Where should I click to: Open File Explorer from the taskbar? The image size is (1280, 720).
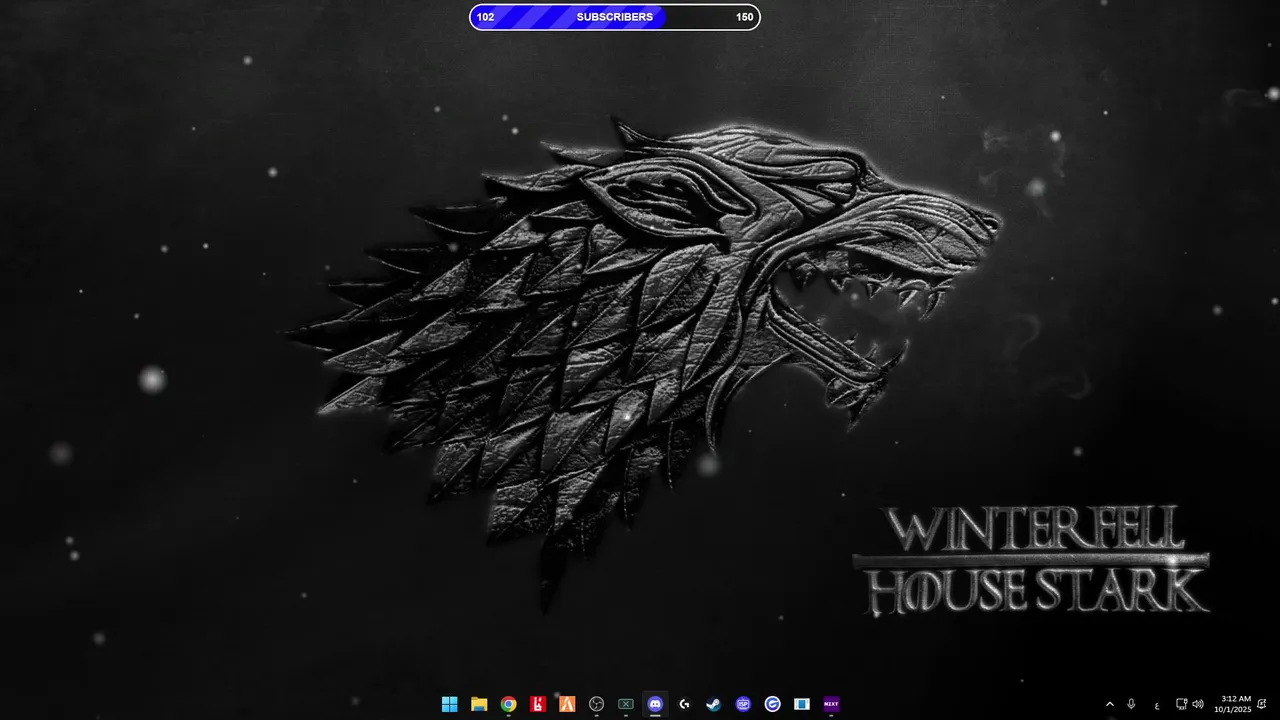click(x=479, y=704)
